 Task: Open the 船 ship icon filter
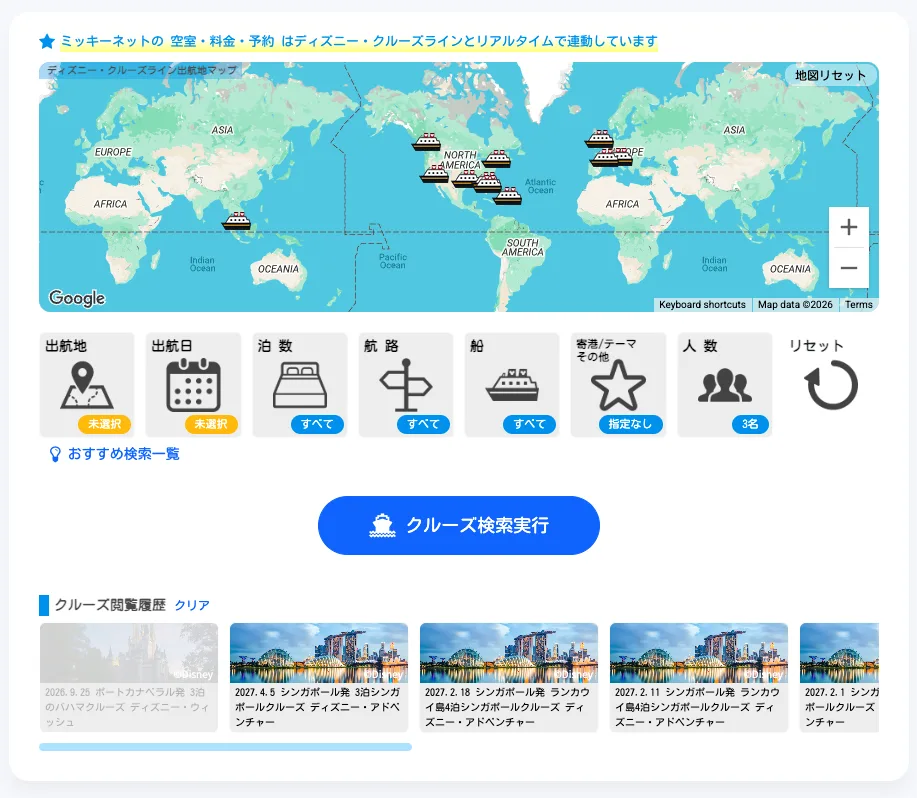click(x=512, y=385)
